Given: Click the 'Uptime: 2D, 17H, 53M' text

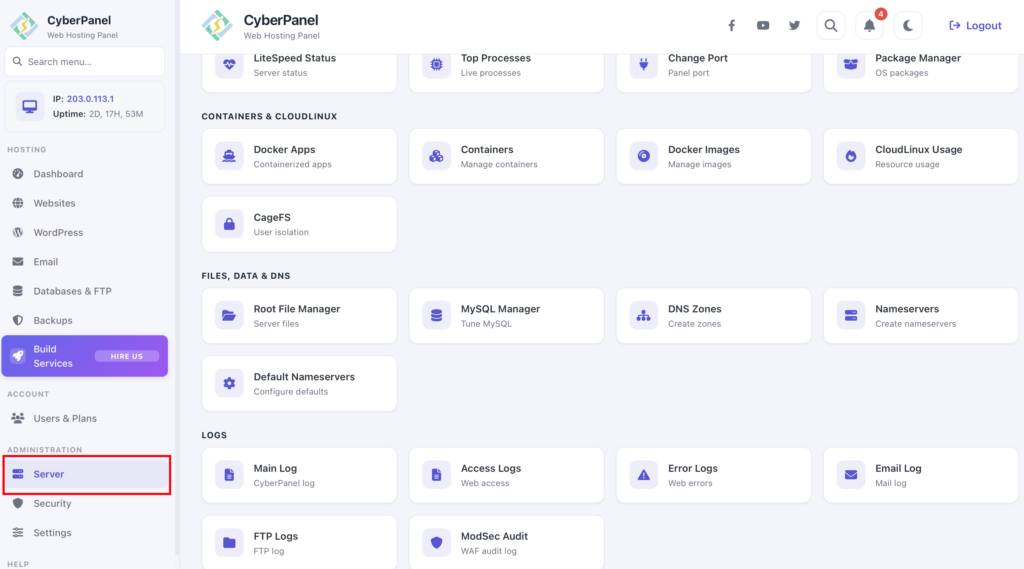Looking at the screenshot, I should pyautogui.click(x=98, y=114).
